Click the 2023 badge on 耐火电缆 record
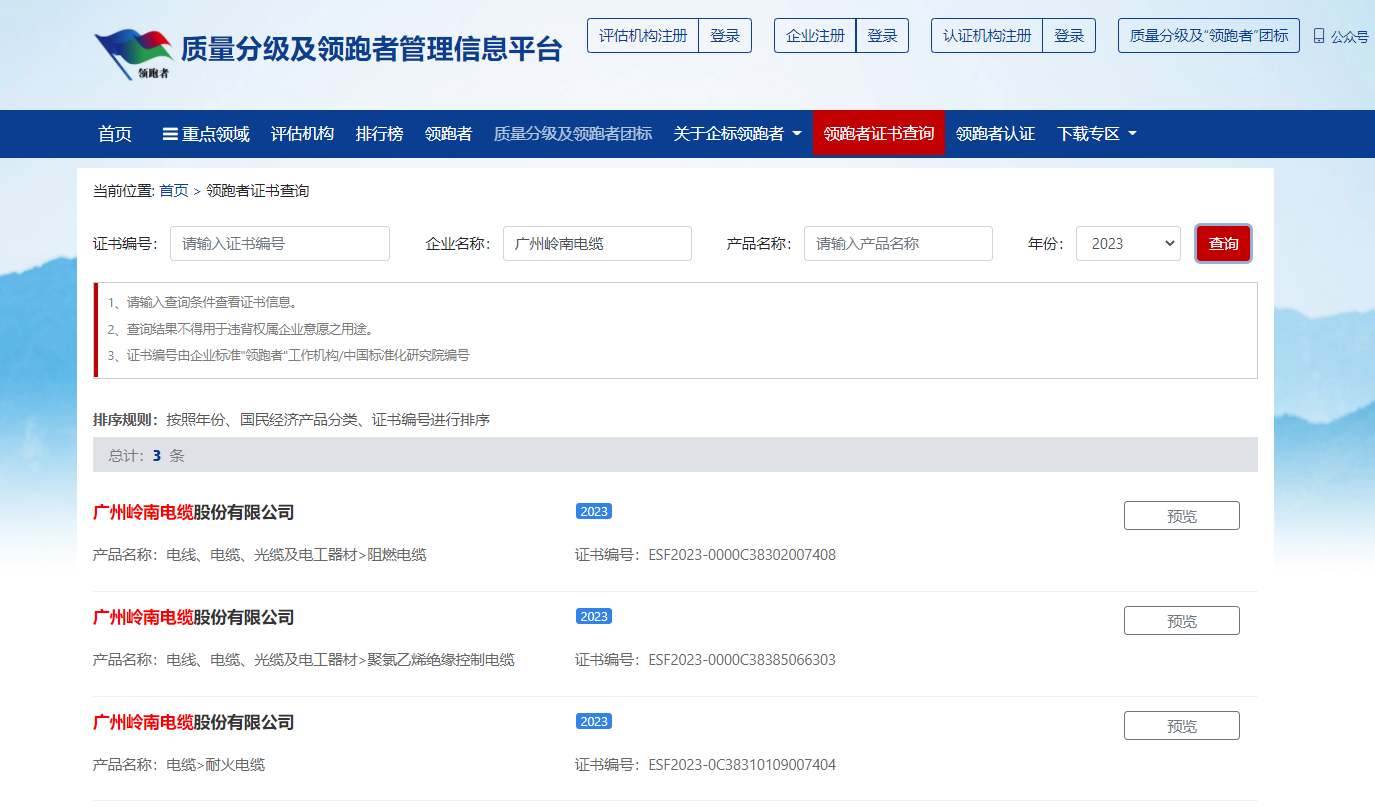The image size is (1375, 809). [x=594, y=721]
